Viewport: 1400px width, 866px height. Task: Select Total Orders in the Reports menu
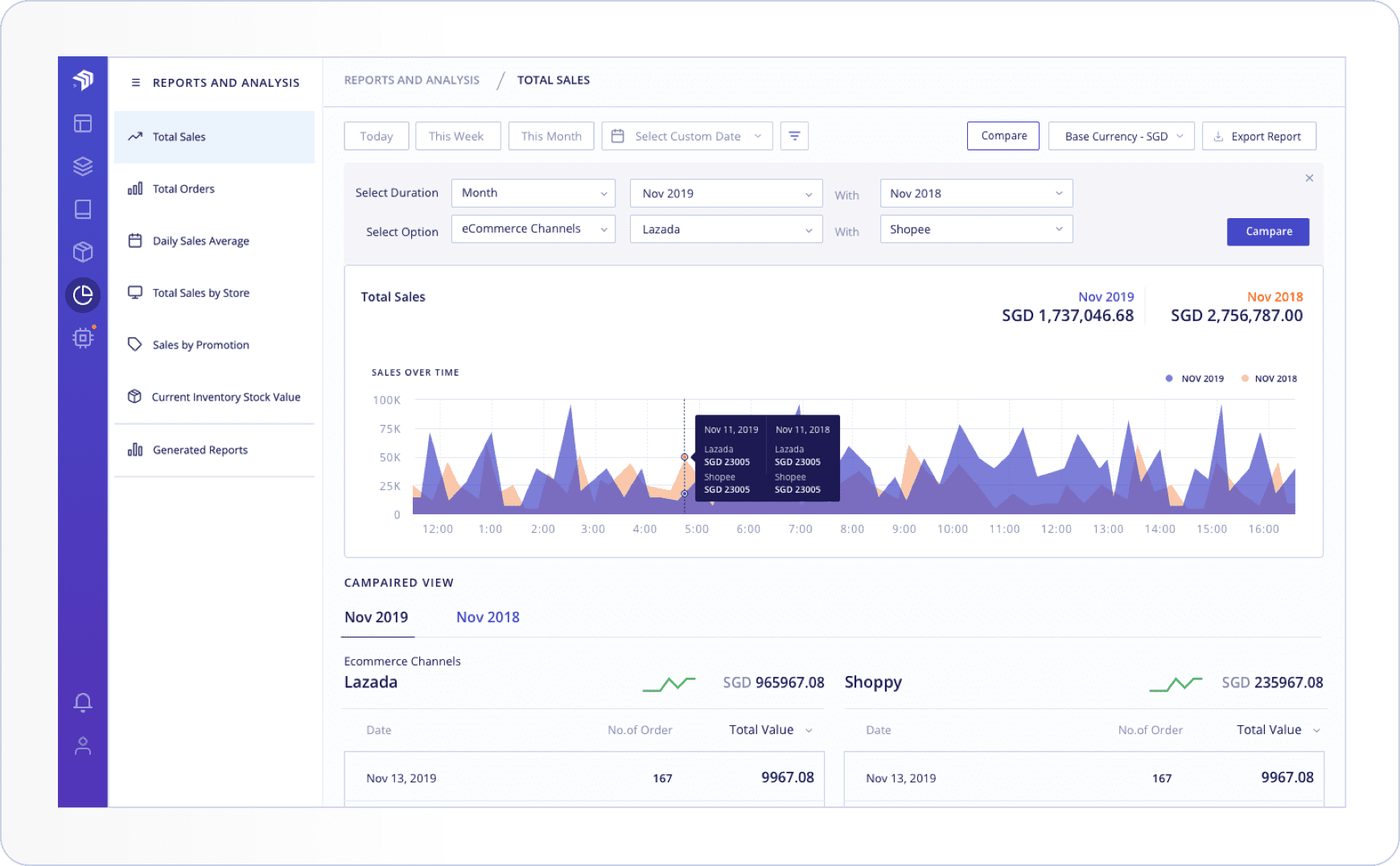tap(183, 188)
